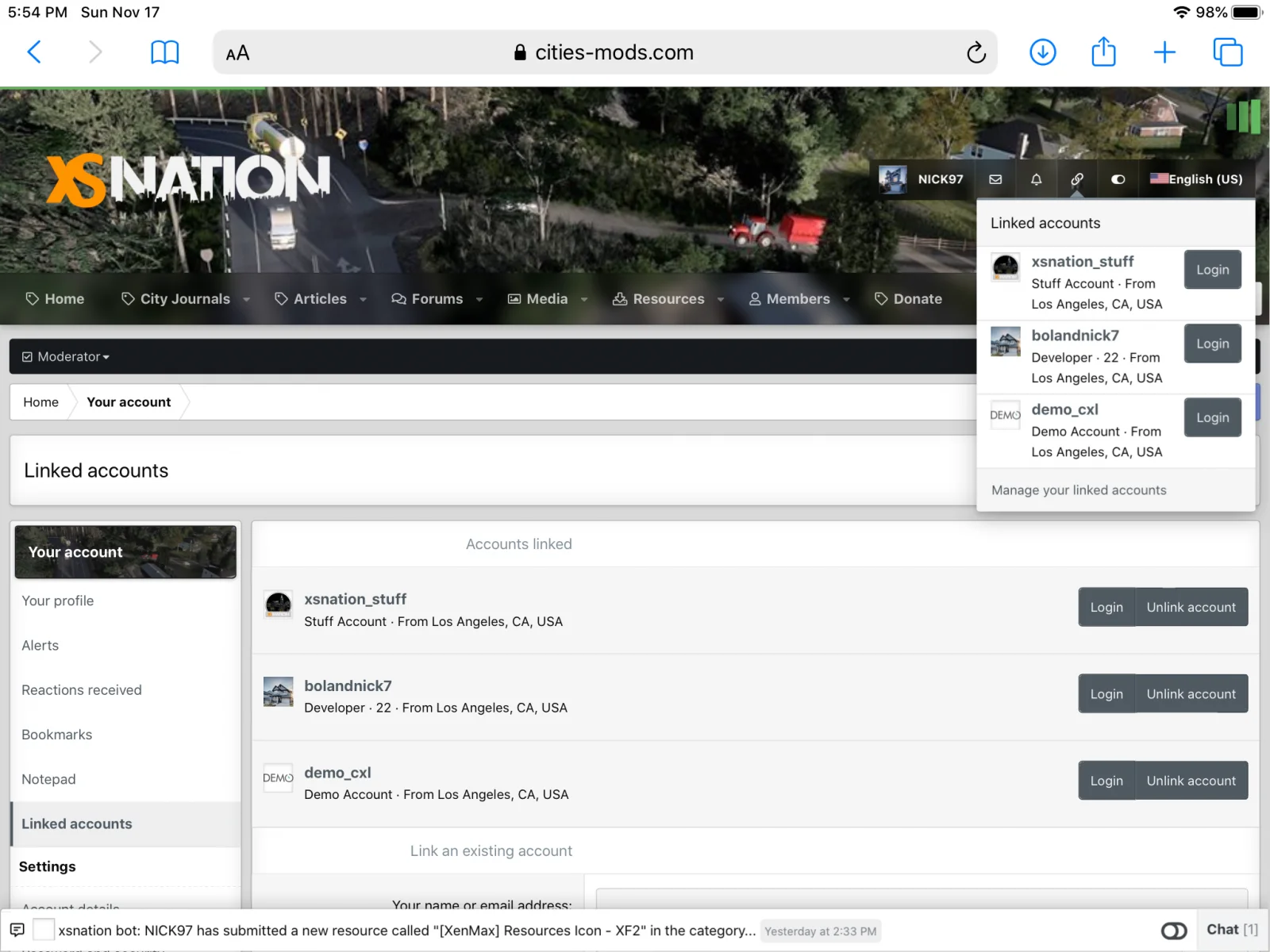Open the Chat [1] panel
Viewport: 1270px width, 952px height.
coord(1232,930)
